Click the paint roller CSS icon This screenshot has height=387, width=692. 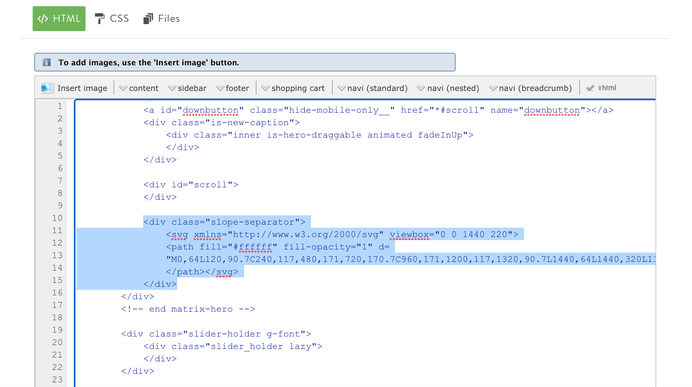(100, 19)
